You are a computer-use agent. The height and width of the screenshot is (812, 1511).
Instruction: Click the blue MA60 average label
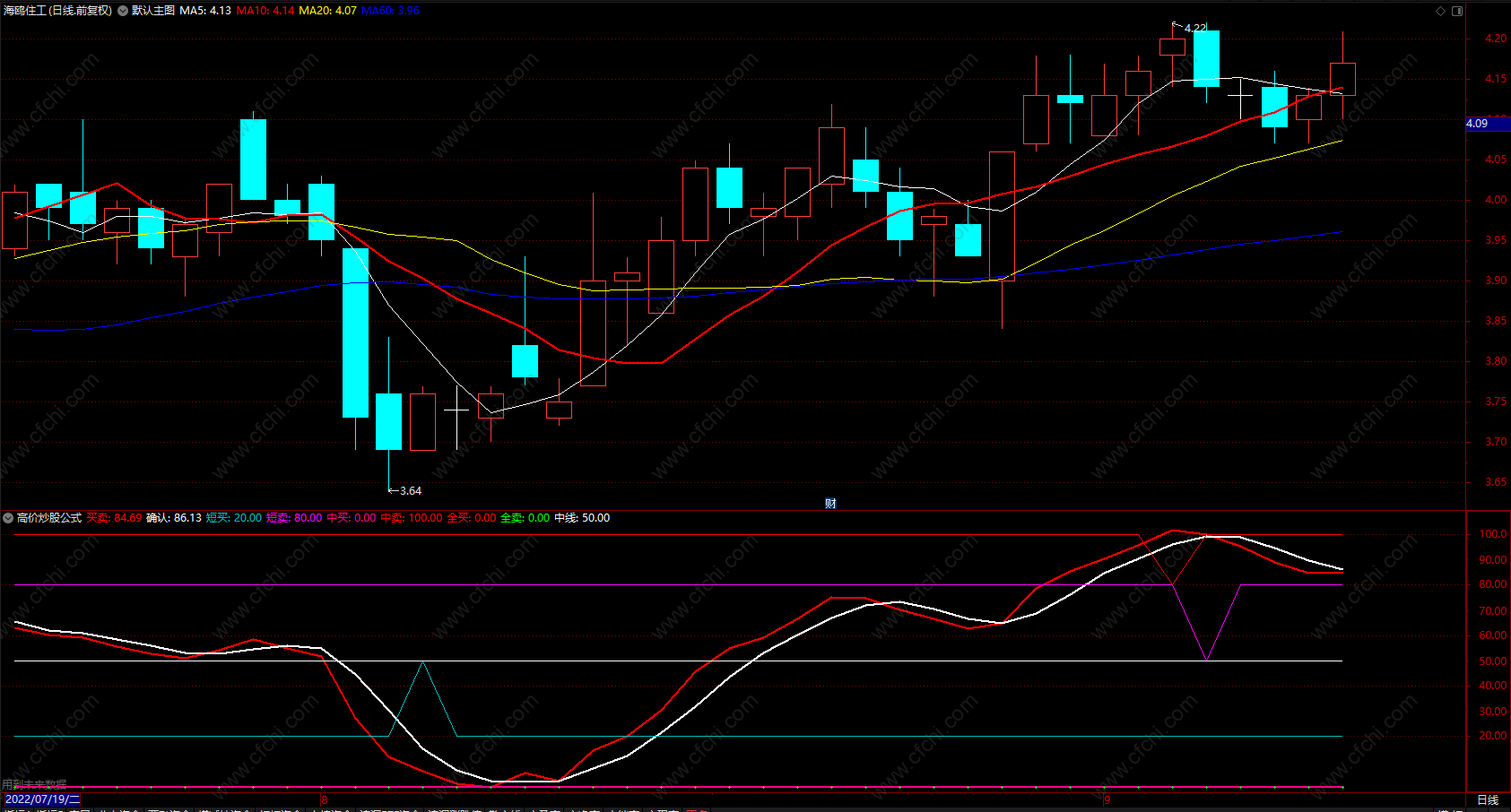click(390, 11)
